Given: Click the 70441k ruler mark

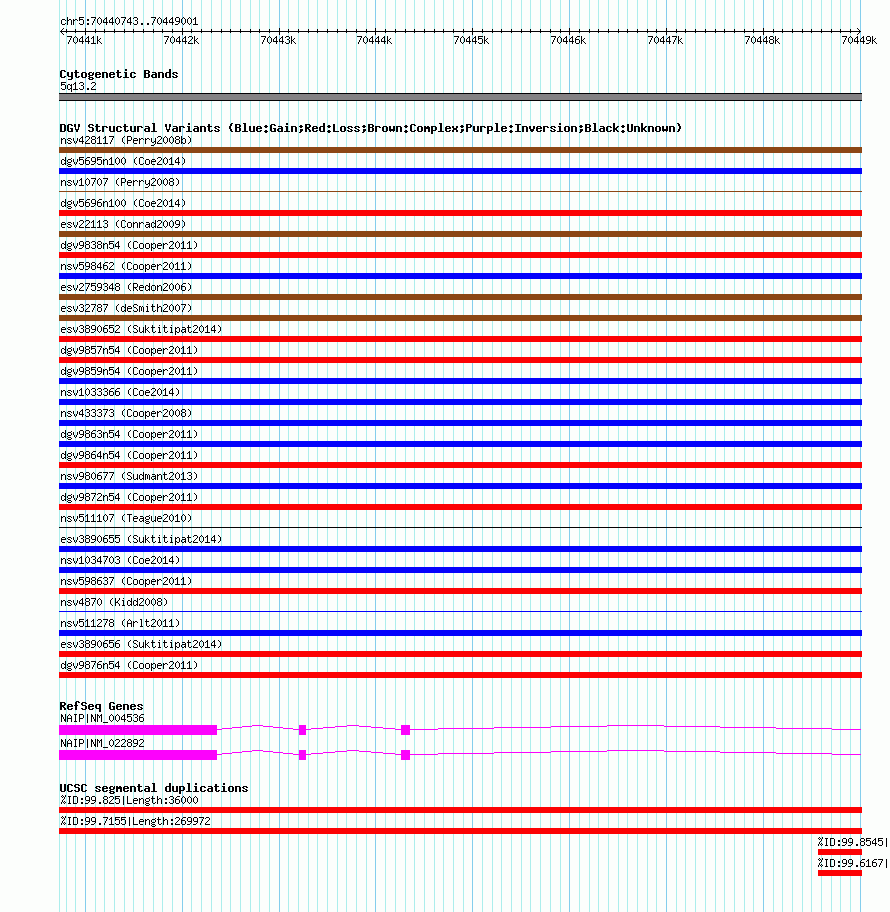Looking at the screenshot, I should coord(84,40).
